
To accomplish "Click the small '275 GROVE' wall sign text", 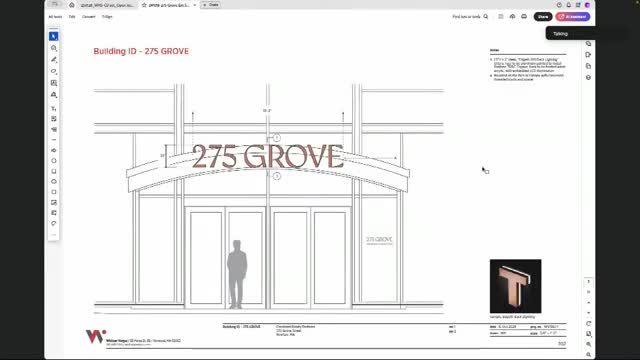I will 379,240.
